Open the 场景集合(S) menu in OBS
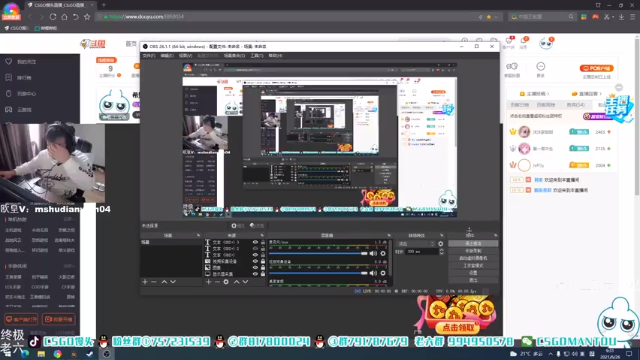The height and width of the screenshot is (360, 640). [234, 56]
